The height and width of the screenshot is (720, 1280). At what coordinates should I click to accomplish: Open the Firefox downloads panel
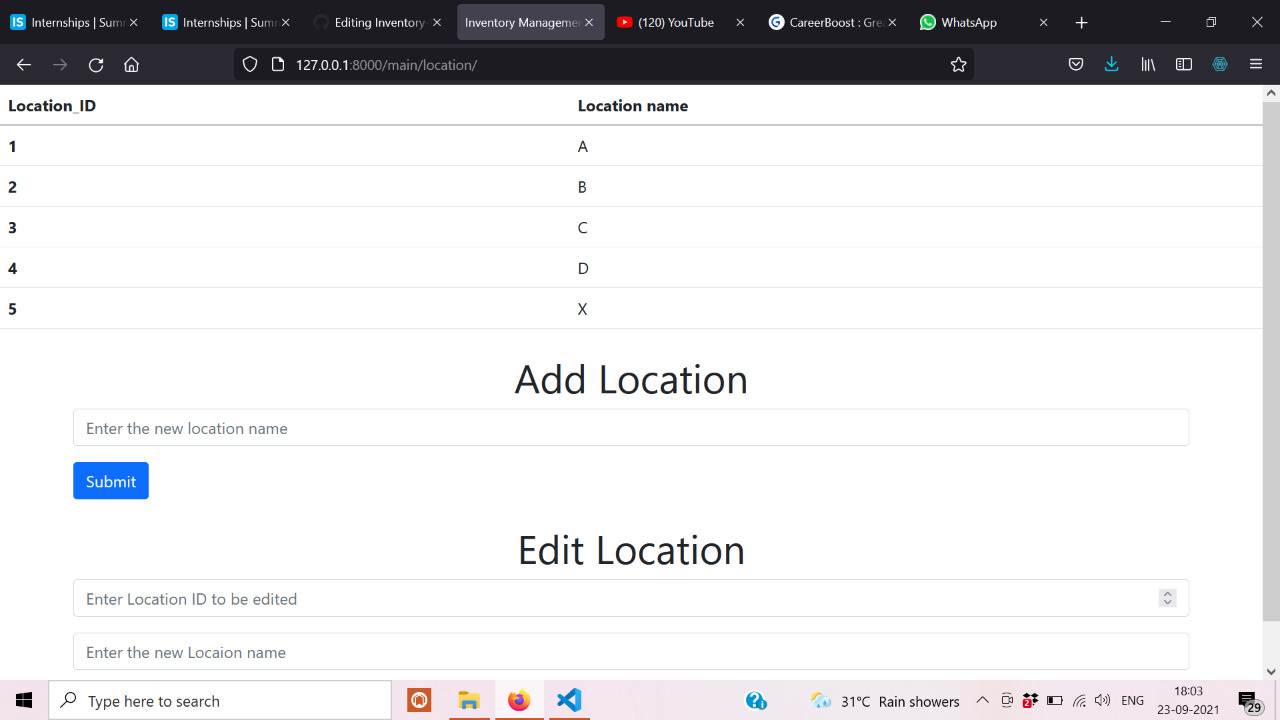(x=1111, y=64)
